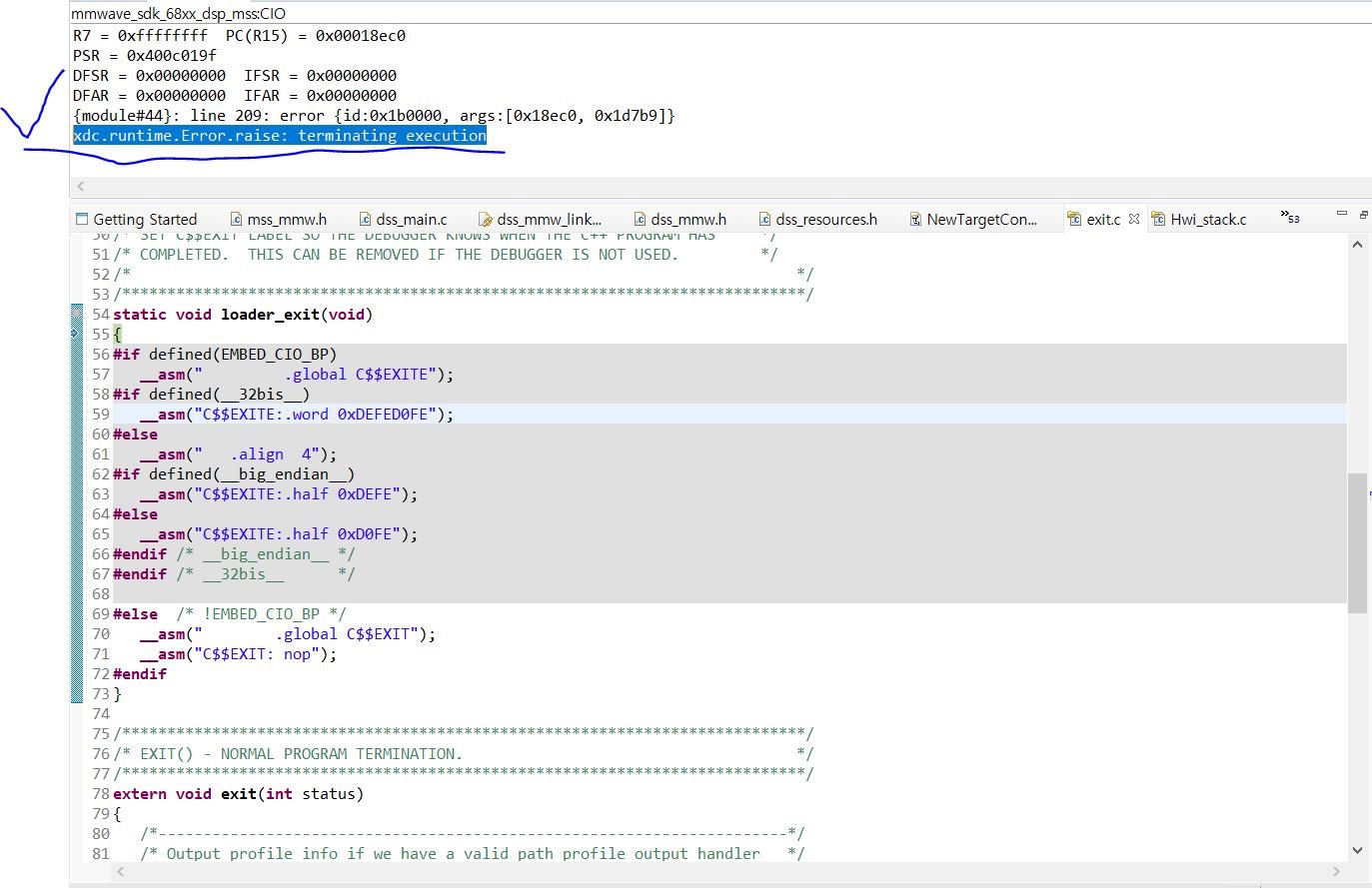
Task: Click the '.half 0xD0FE' asm line
Action: point(279,533)
